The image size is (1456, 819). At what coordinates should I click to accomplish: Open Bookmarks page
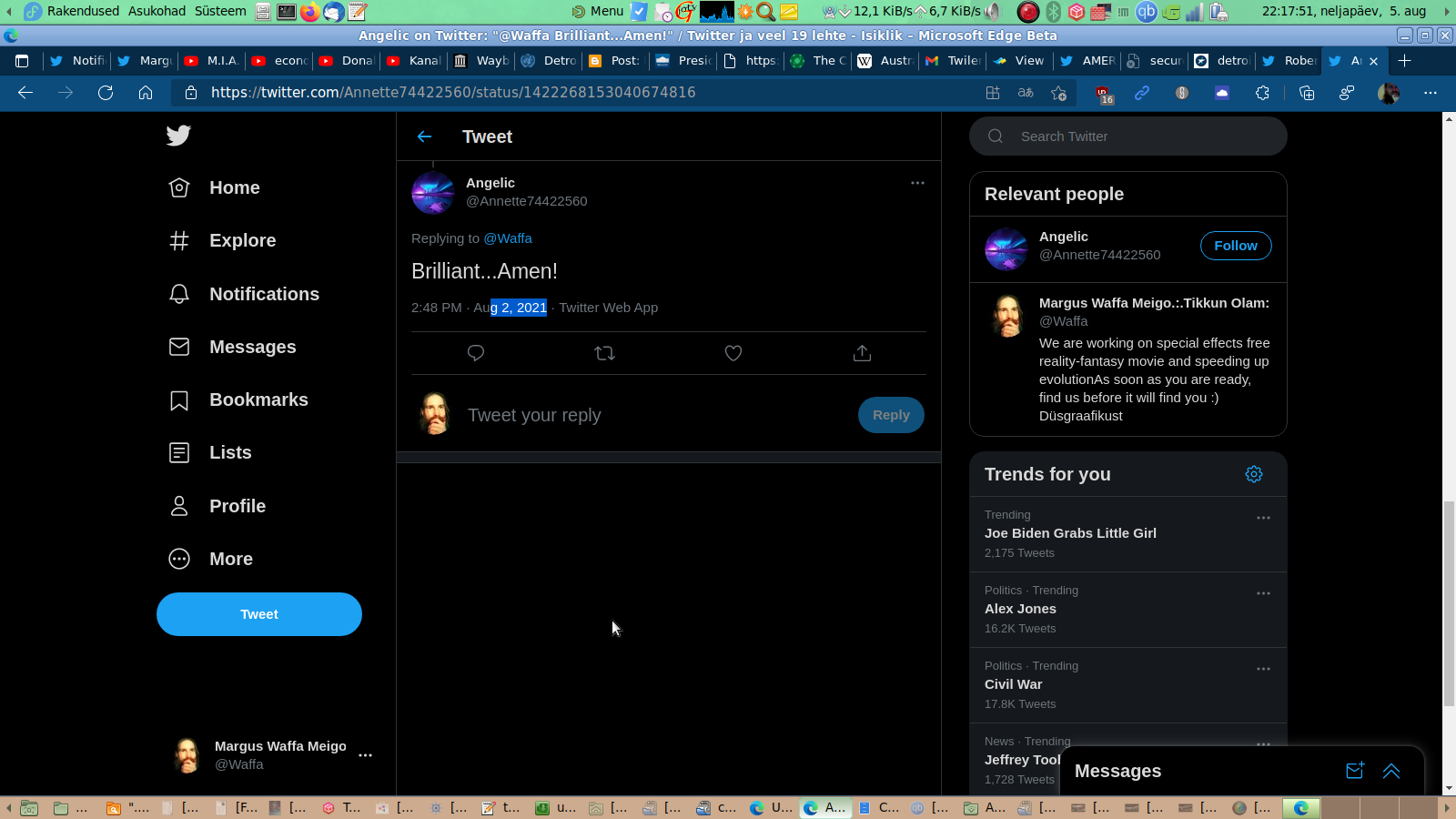238,399
